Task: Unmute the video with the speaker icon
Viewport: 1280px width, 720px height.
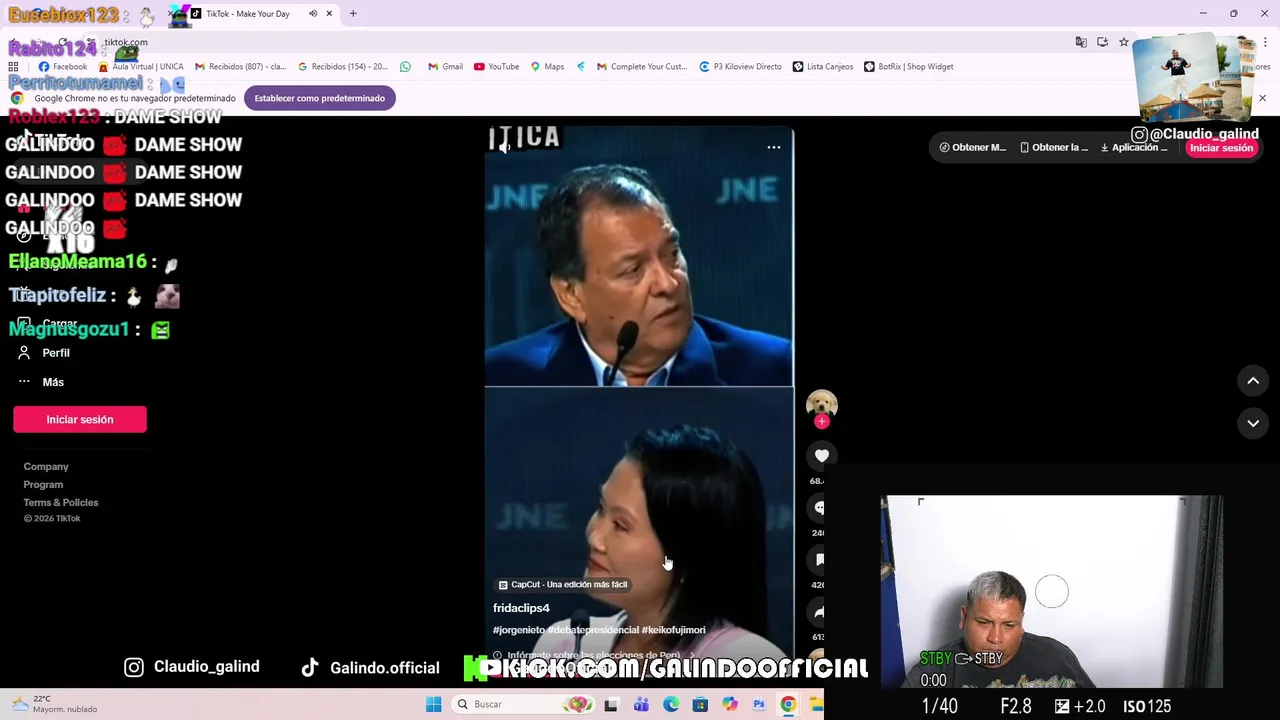Action: click(x=505, y=147)
